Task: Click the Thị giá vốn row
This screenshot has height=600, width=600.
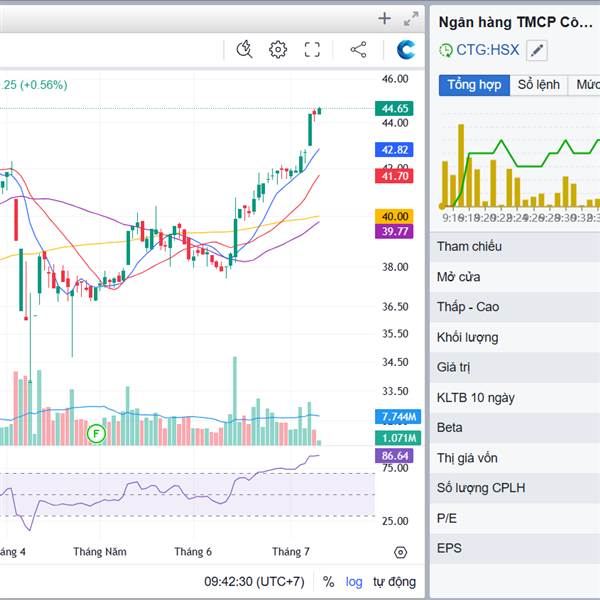Action: click(x=515, y=458)
